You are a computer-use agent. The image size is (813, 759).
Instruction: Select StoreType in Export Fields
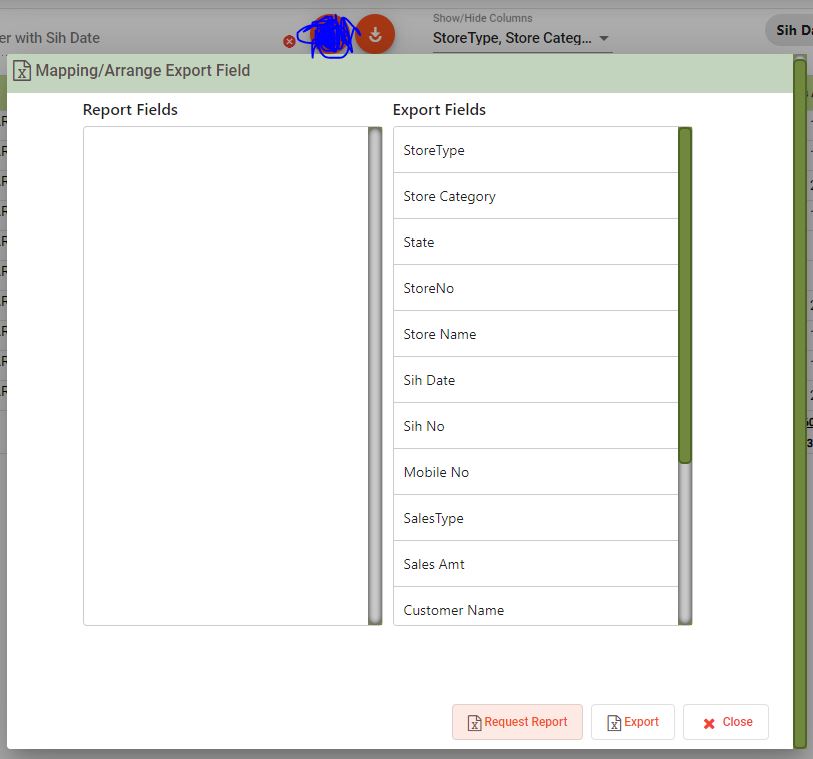click(x=535, y=150)
